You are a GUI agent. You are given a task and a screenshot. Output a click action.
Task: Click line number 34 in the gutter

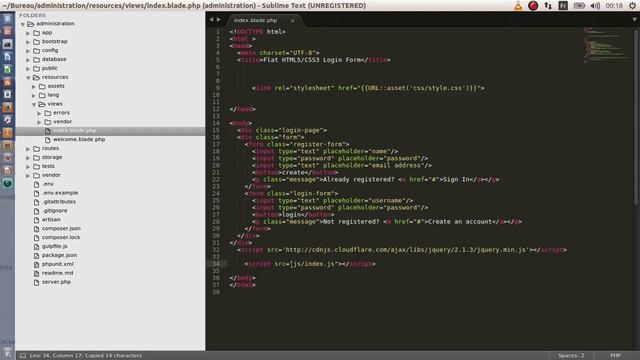(216, 264)
